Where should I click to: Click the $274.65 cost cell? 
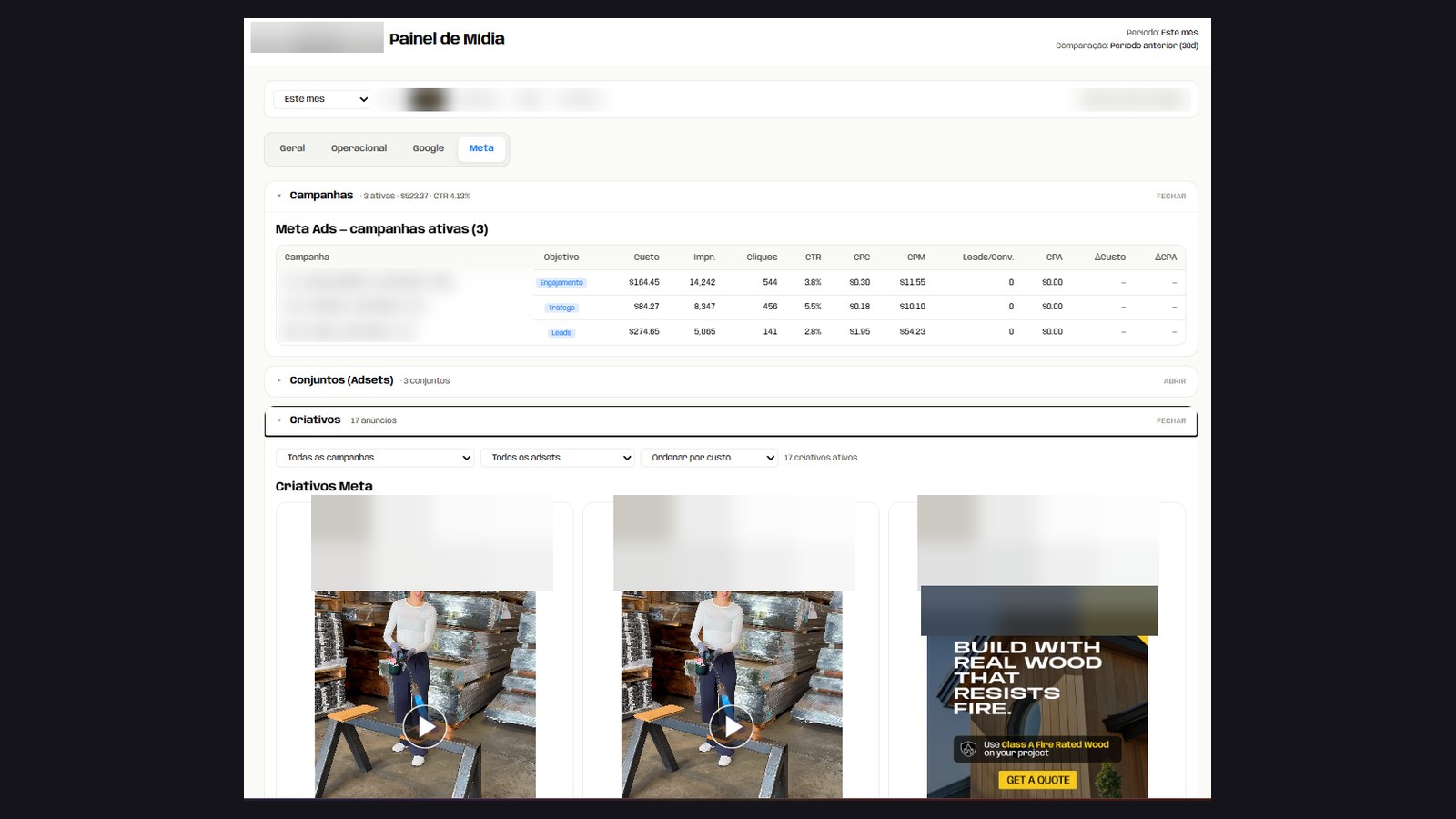(644, 332)
